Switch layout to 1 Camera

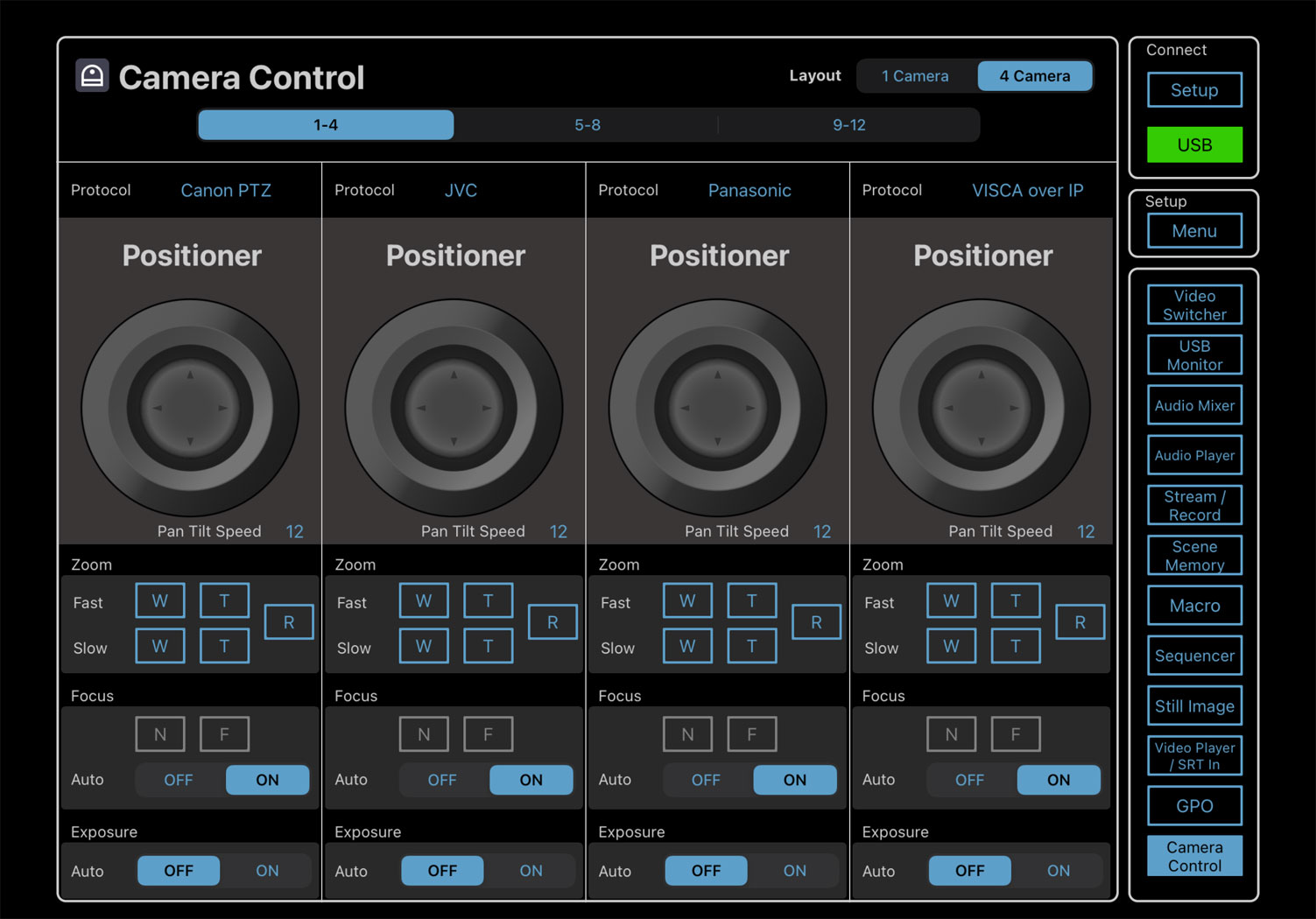pos(915,76)
